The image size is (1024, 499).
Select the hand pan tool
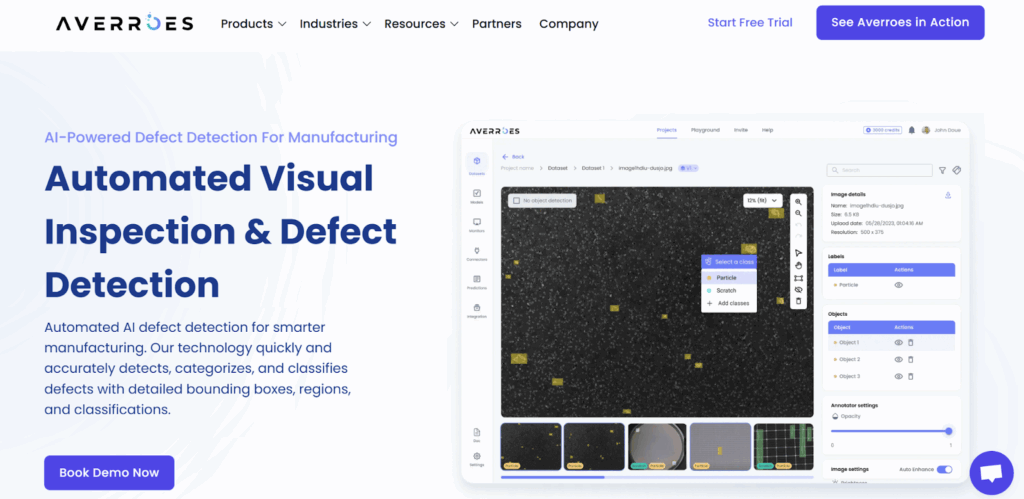tap(798, 265)
